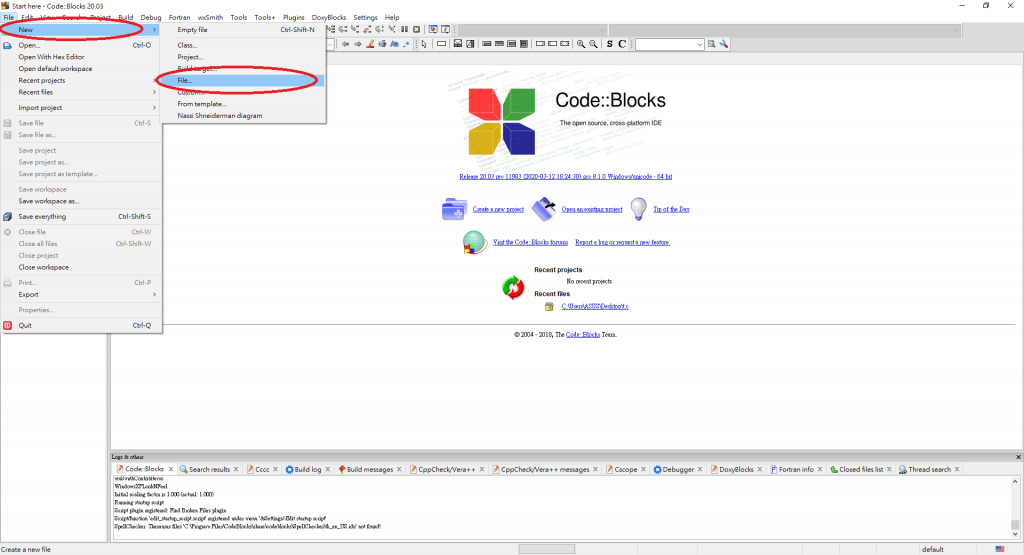Image resolution: width=1024 pixels, height=555 pixels.
Task: Click the globe icon beside the forums link
Action: 474,242
